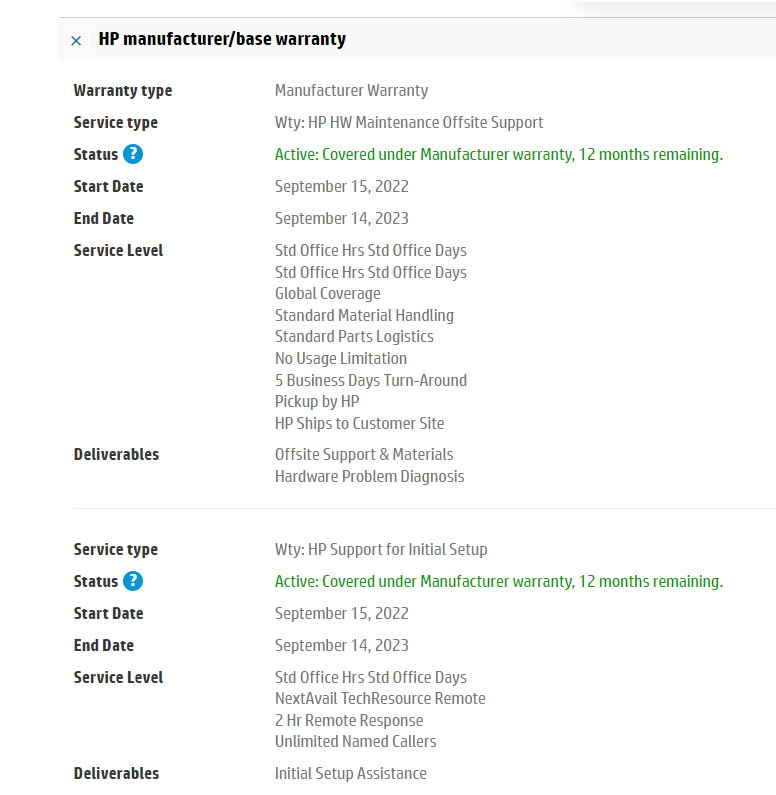Click HP Ships to Customer Site entry

pos(359,423)
